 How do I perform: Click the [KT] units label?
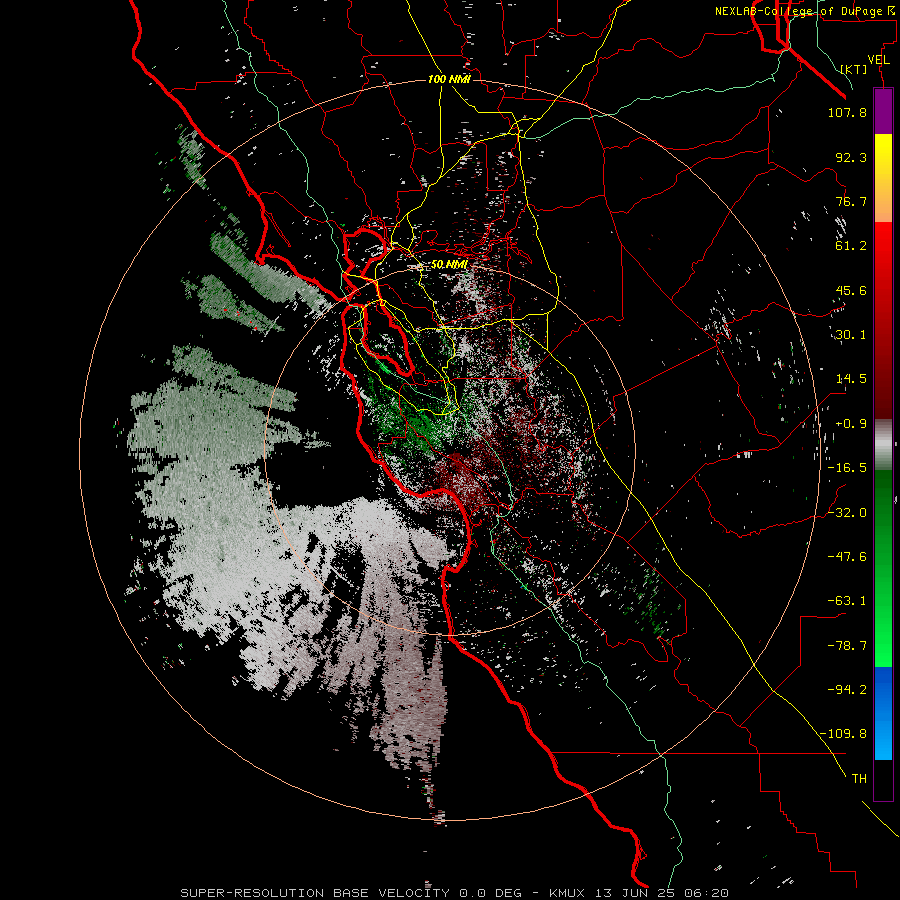[x=854, y=69]
